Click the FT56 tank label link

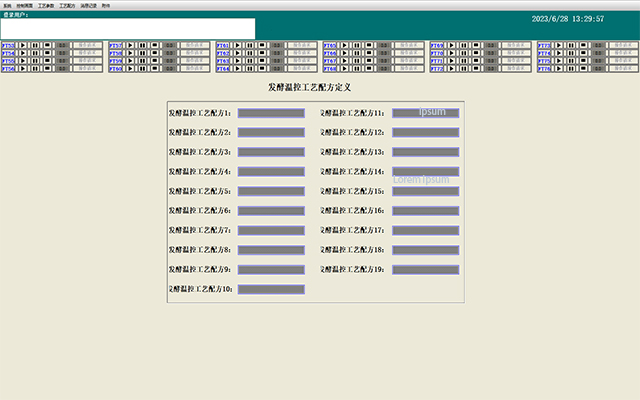[x=8, y=69]
